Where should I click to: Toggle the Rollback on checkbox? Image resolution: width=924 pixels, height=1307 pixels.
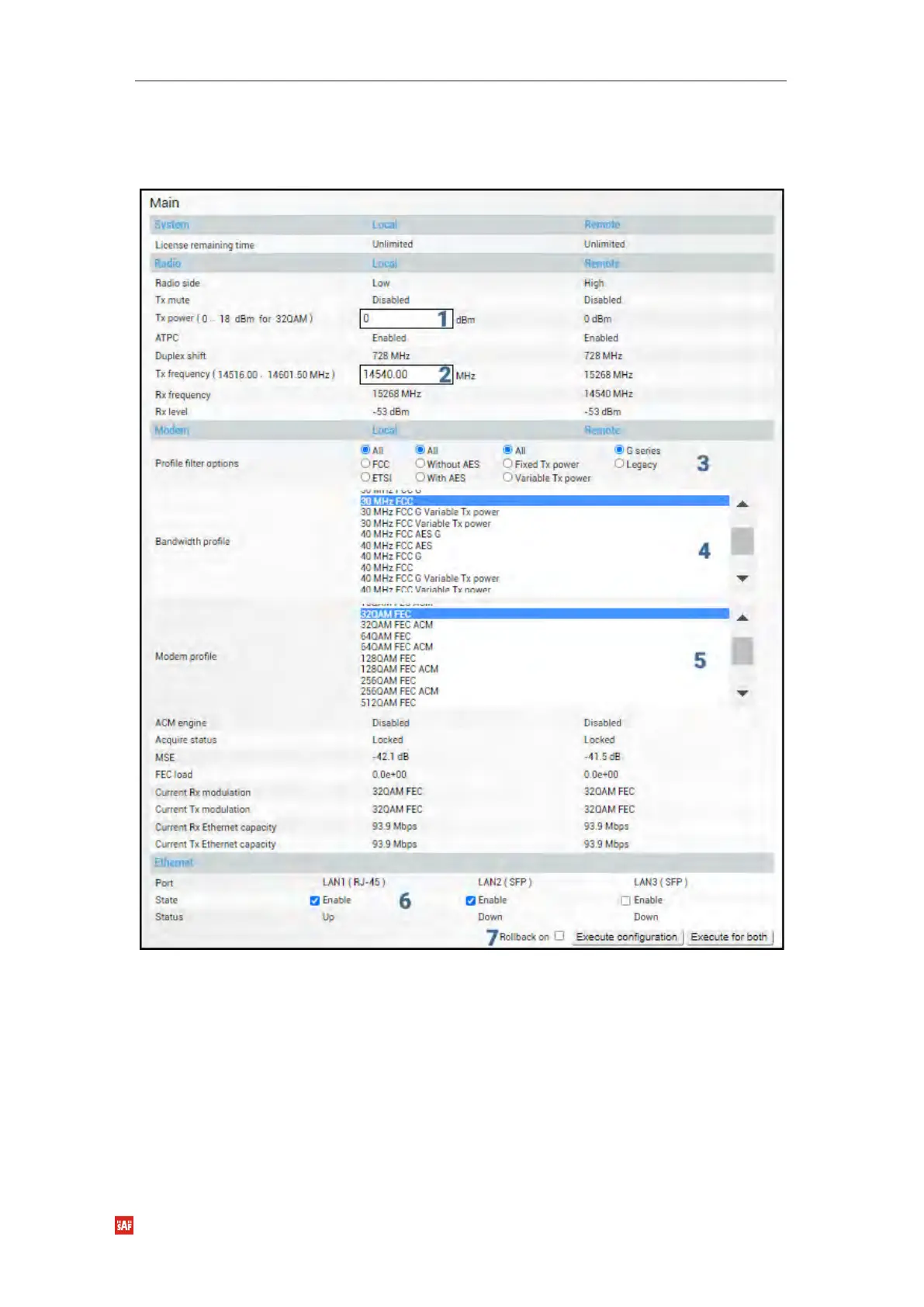coord(559,937)
